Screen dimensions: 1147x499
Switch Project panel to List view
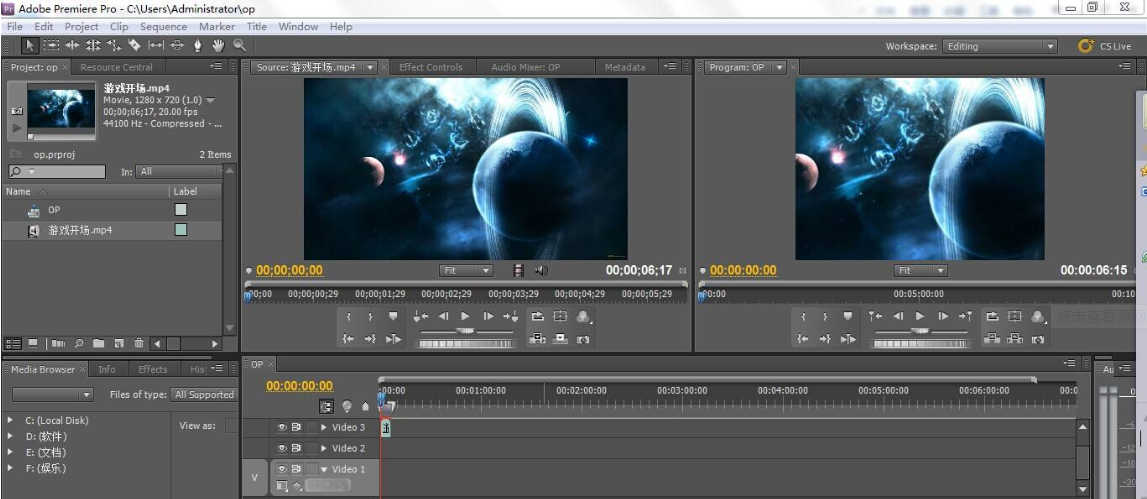tap(13, 343)
